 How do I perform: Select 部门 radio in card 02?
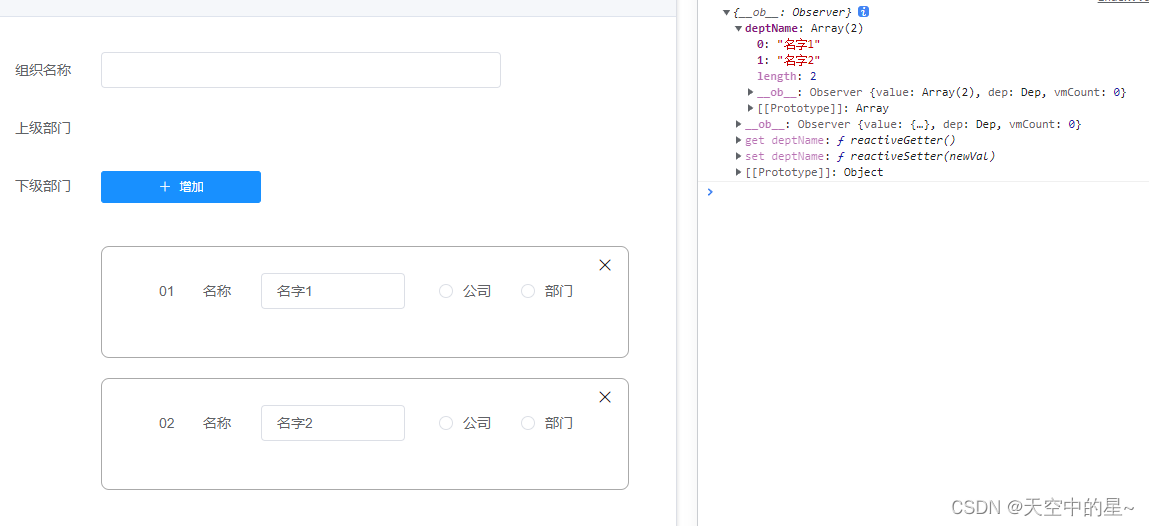[528, 423]
